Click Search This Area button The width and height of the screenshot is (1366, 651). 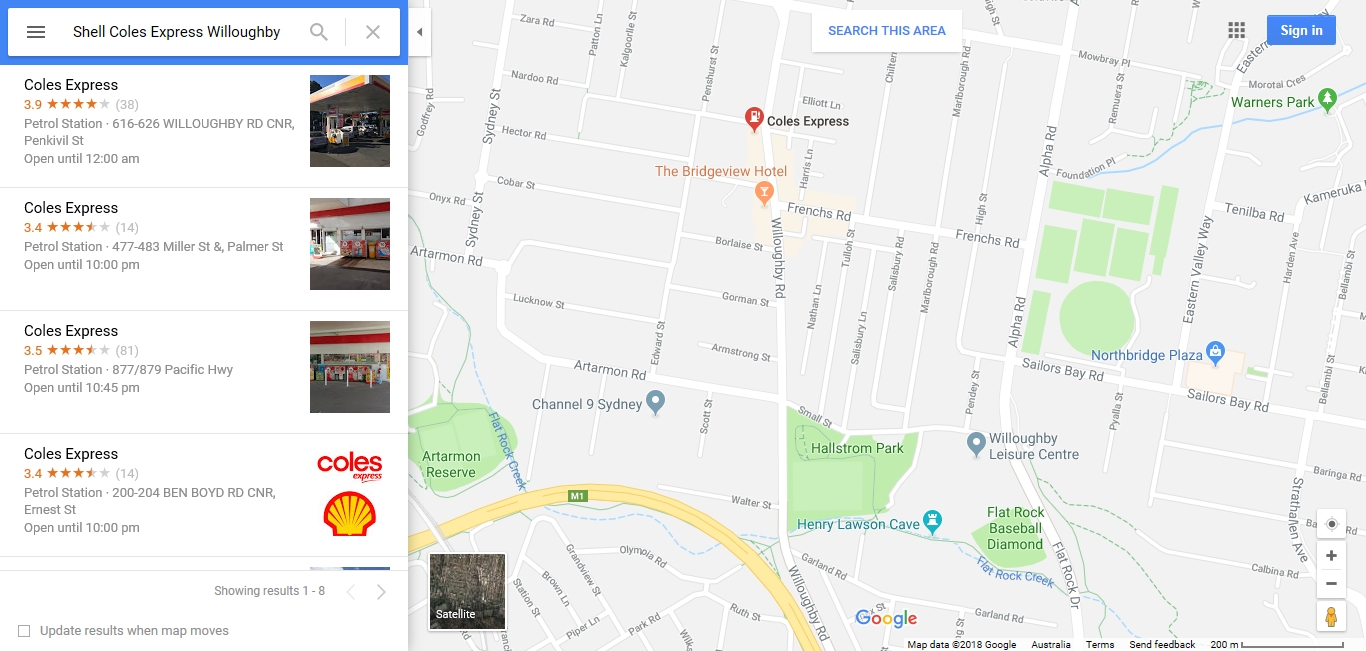(x=887, y=31)
